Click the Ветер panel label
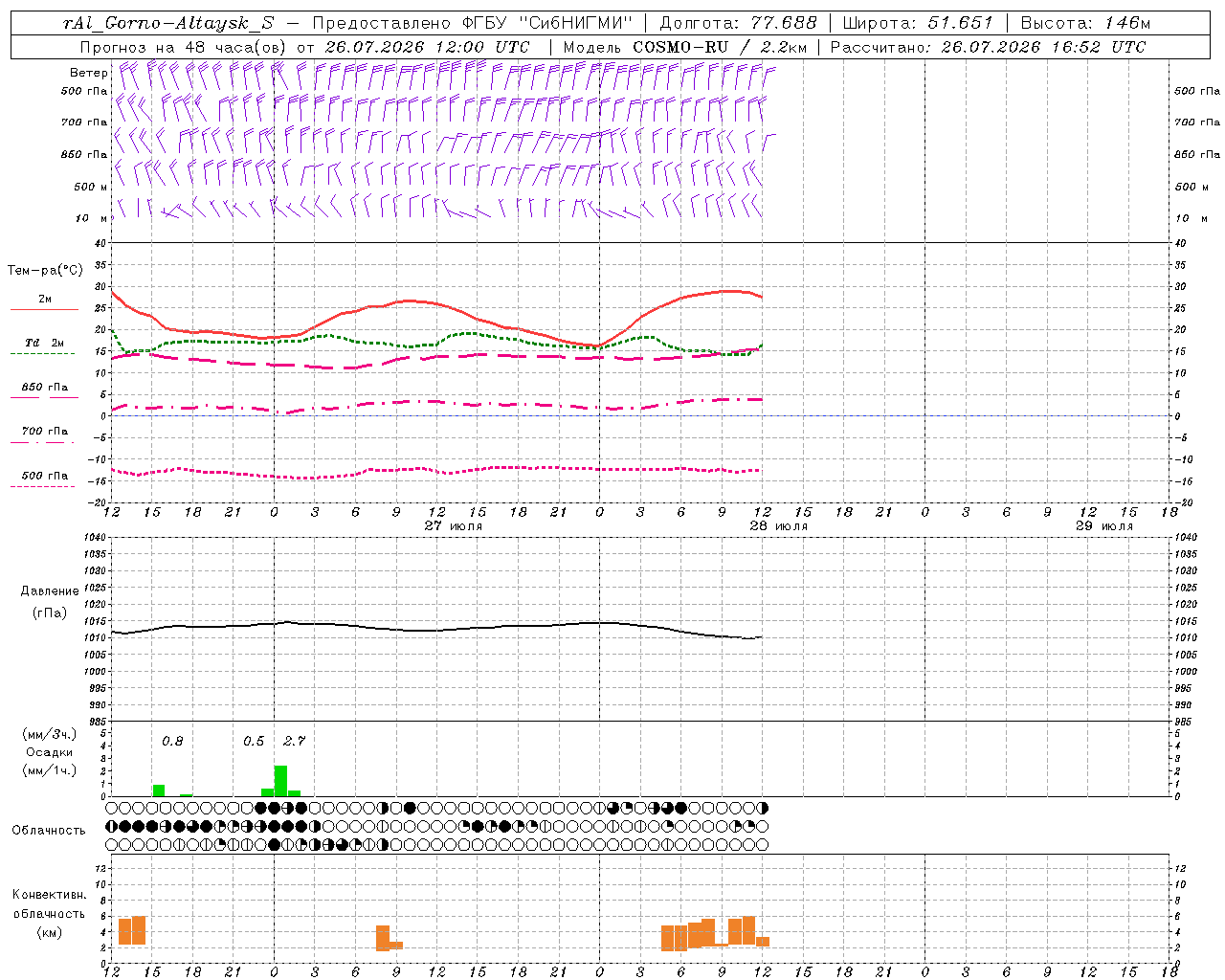This screenshot has height=980, width=1225. tap(88, 73)
